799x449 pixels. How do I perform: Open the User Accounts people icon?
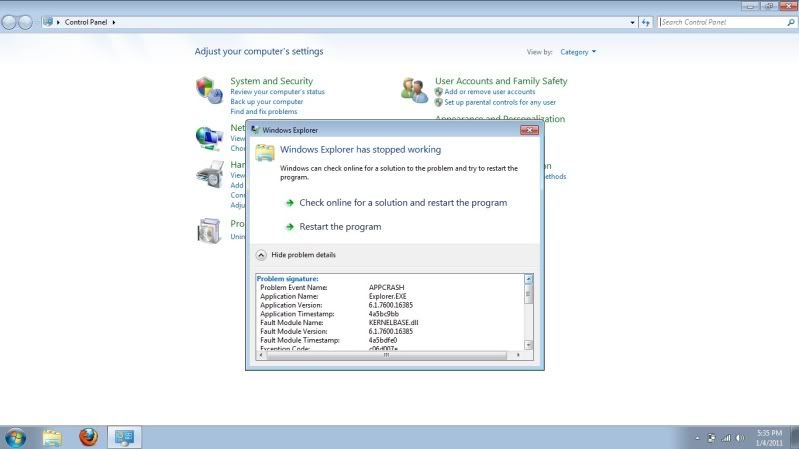(414, 90)
